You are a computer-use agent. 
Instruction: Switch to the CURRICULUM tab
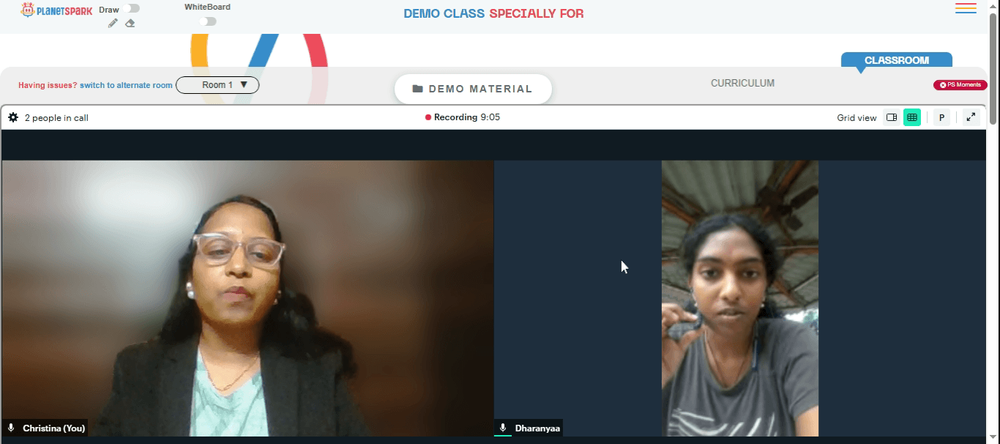[742, 84]
